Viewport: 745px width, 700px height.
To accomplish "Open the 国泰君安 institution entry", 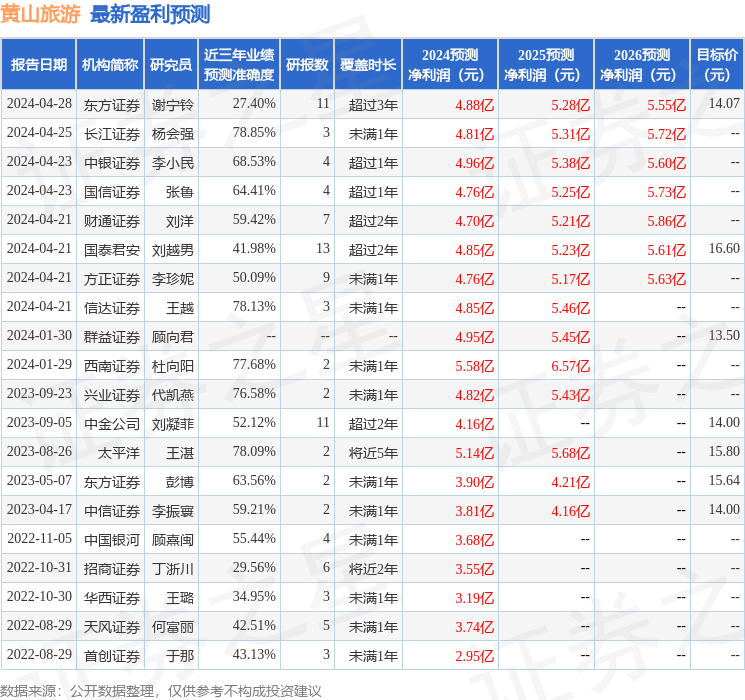I will pos(112,249).
